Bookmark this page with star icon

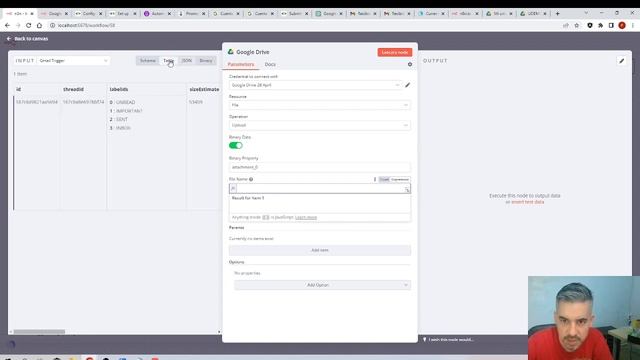pyautogui.click(x=576, y=25)
